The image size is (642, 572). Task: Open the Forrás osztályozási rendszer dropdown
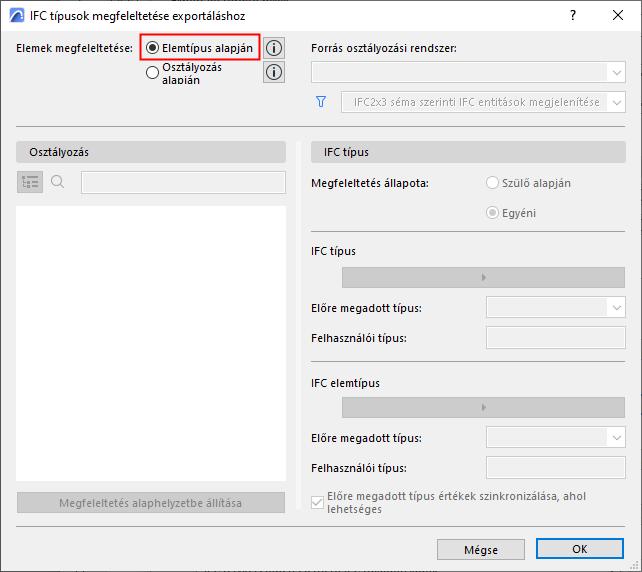tap(468, 72)
